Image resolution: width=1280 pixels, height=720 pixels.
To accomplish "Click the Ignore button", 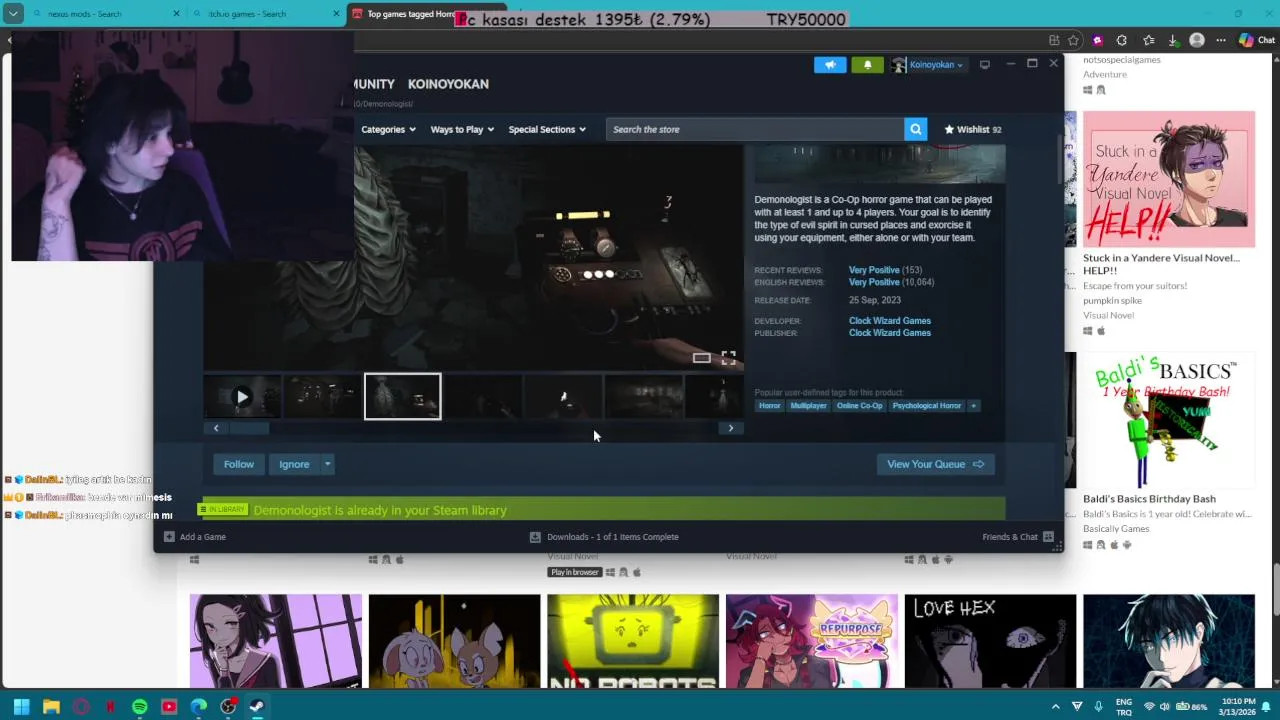I will [294, 464].
